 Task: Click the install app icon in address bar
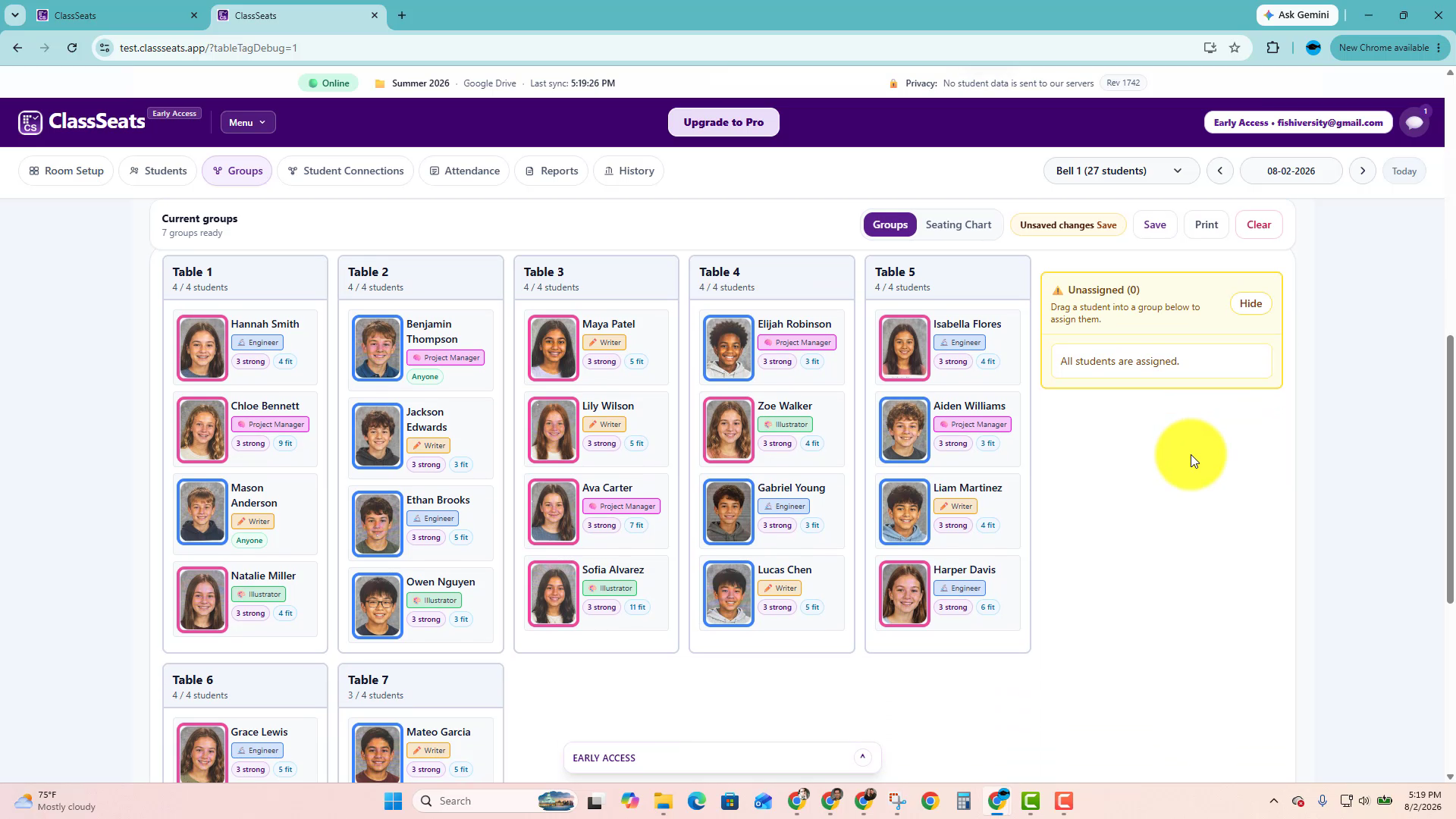[1210, 48]
